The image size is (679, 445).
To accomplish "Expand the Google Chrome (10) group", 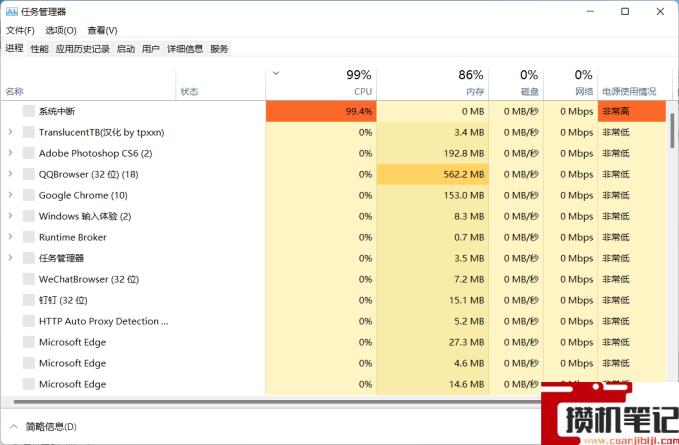I will tap(10, 195).
